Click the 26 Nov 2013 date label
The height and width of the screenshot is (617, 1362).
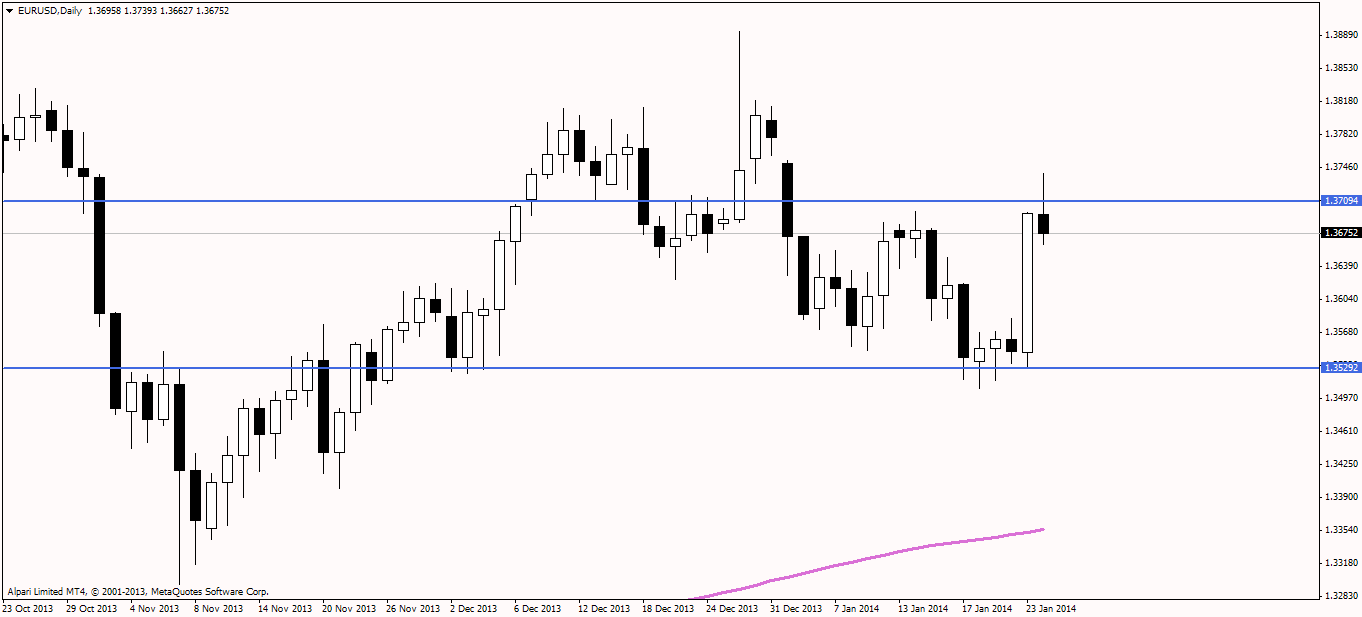413,608
